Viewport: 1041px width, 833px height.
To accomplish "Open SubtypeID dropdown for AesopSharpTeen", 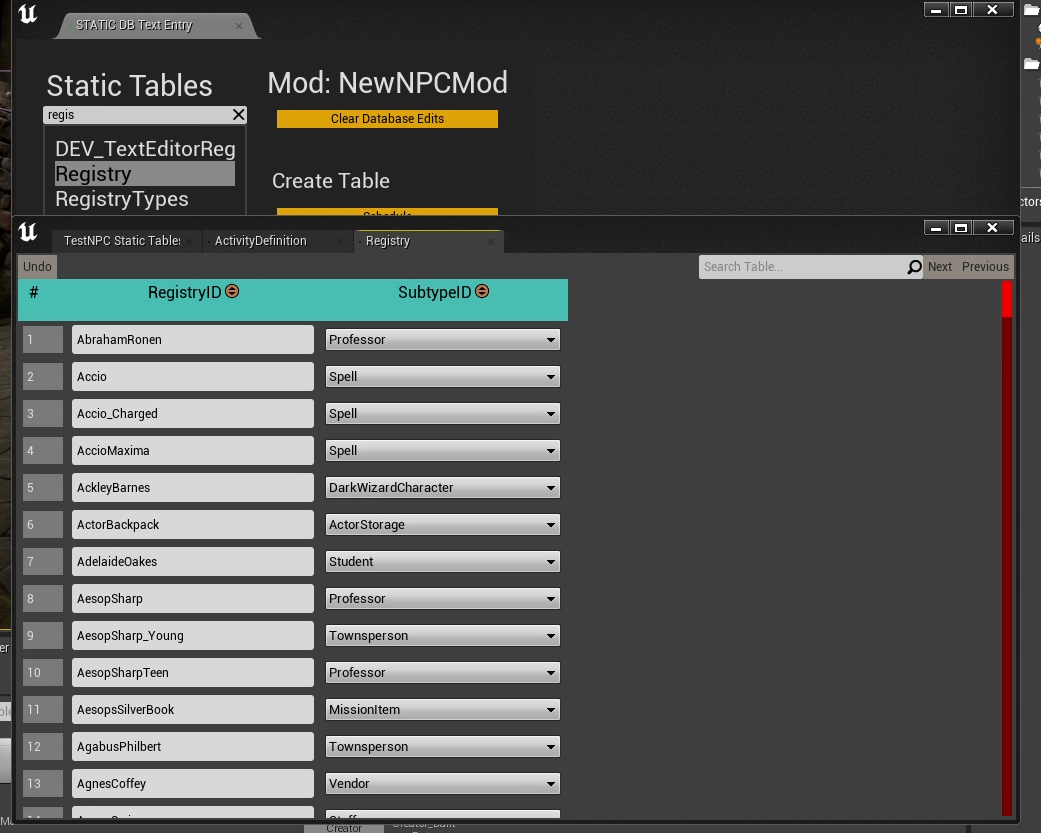I will click(442, 673).
